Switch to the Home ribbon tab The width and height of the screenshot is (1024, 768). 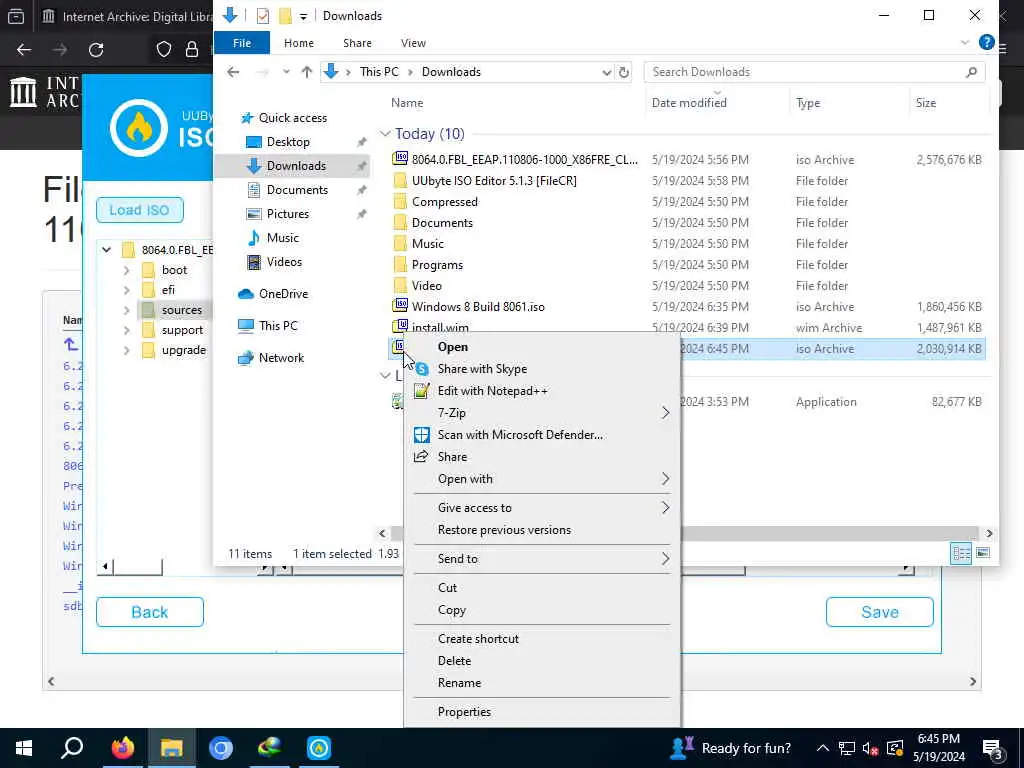(x=298, y=43)
